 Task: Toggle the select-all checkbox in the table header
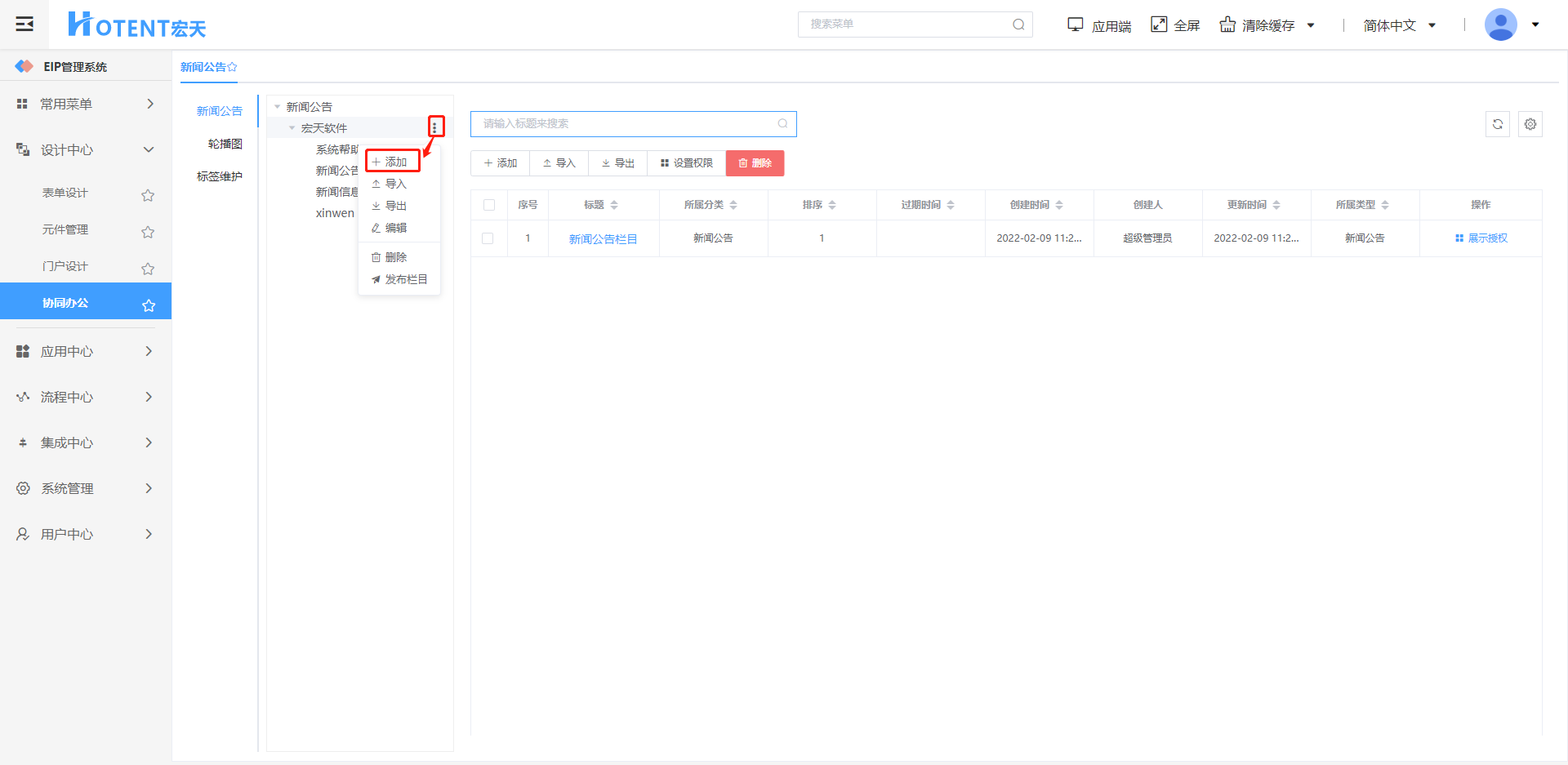pyautogui.click(x=489, y=205)
